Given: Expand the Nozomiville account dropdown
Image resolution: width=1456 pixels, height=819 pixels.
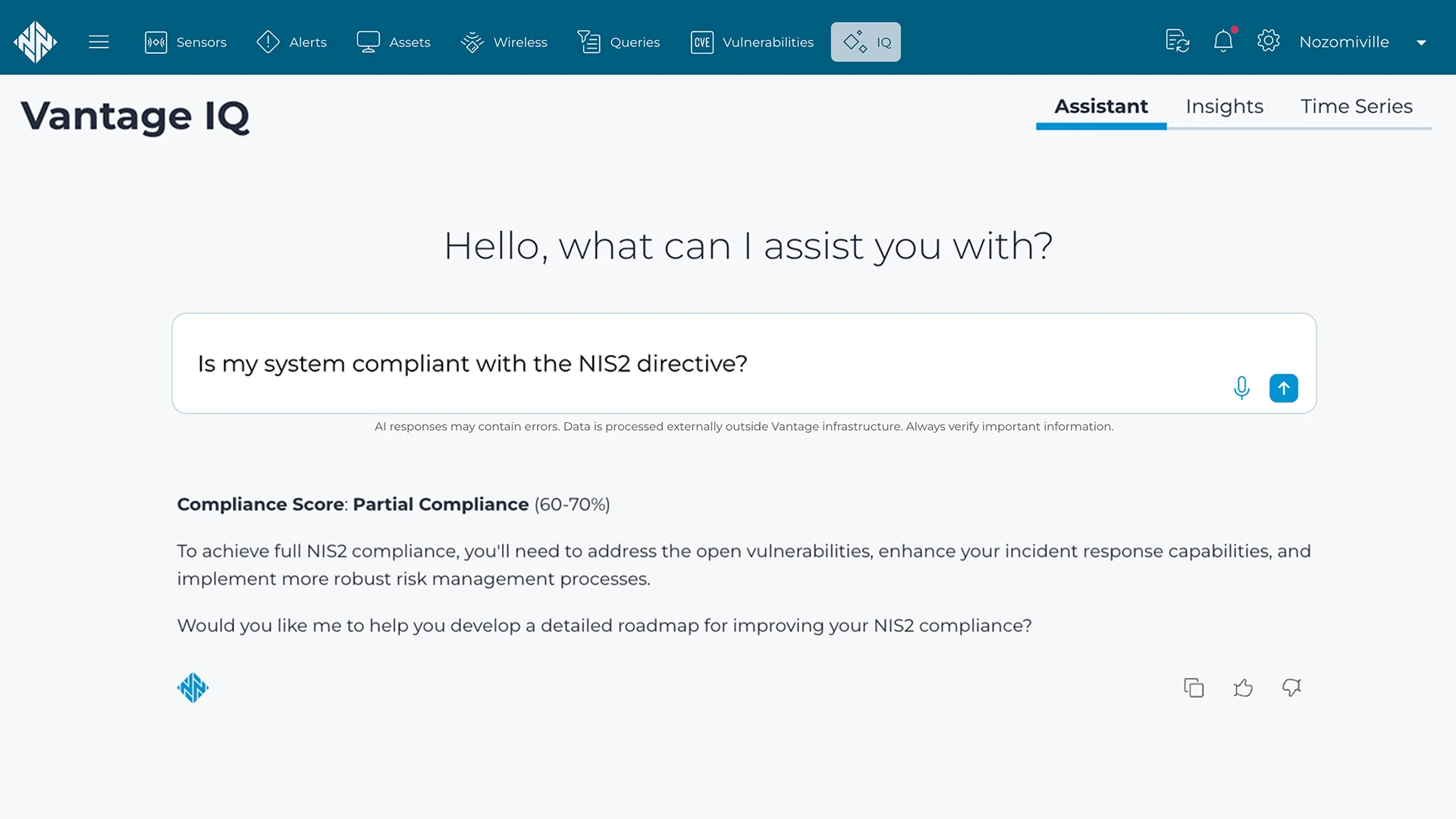Looking at the screenshot, I should point(1421,42).
